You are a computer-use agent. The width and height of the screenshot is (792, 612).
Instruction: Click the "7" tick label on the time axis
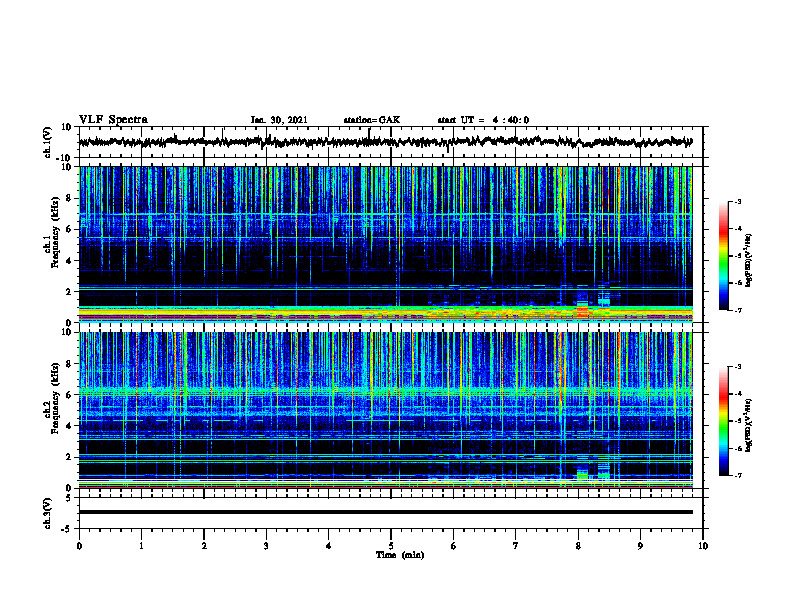(x=516, y=546)
